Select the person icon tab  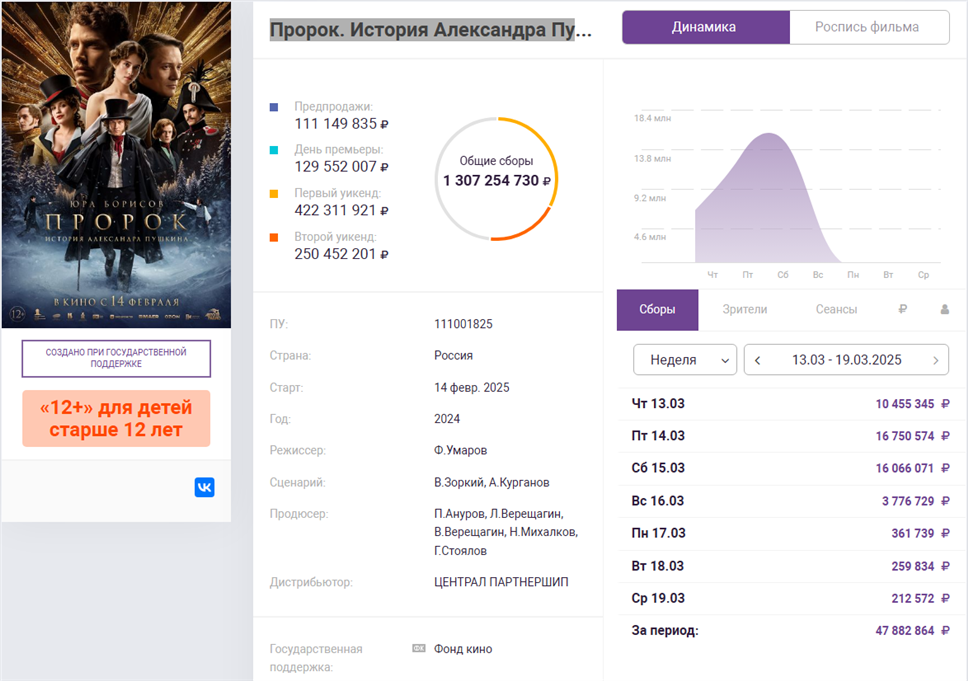click(x=945, y=309)
